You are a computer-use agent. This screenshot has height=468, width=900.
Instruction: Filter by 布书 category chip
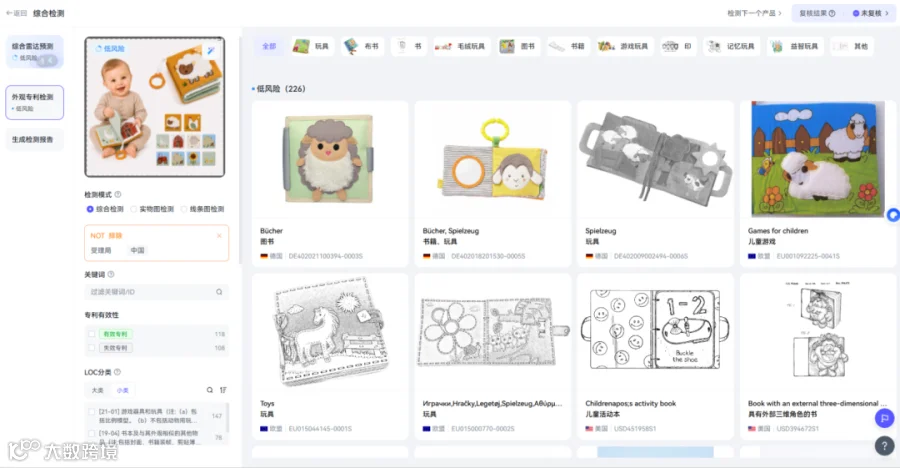pos(362,46)
